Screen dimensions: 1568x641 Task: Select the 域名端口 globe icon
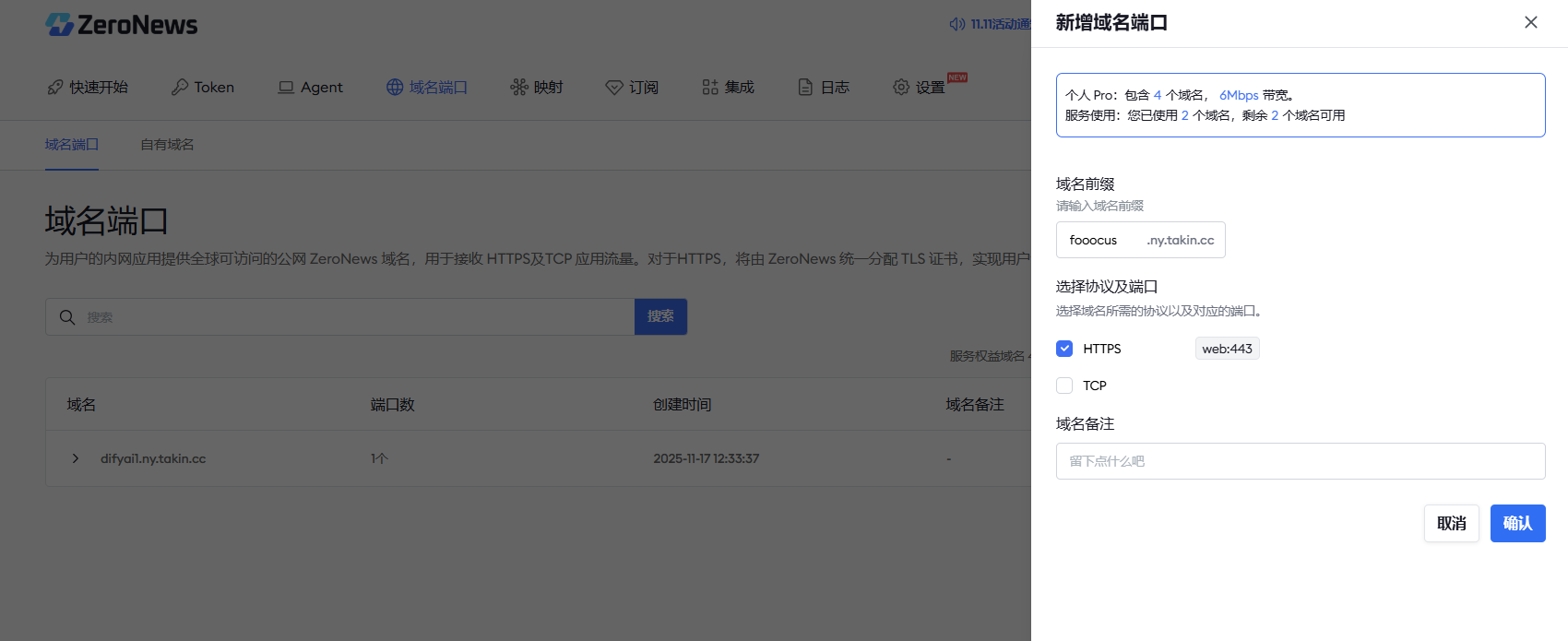coord(395,87)
